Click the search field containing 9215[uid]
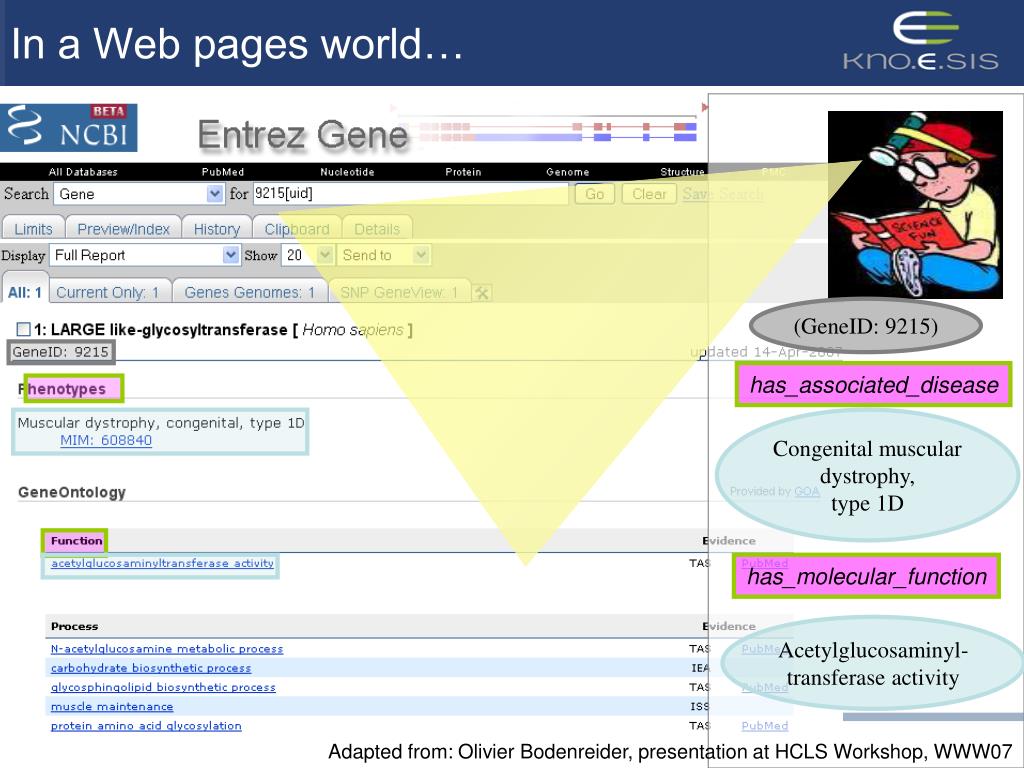 click(410, 193)
